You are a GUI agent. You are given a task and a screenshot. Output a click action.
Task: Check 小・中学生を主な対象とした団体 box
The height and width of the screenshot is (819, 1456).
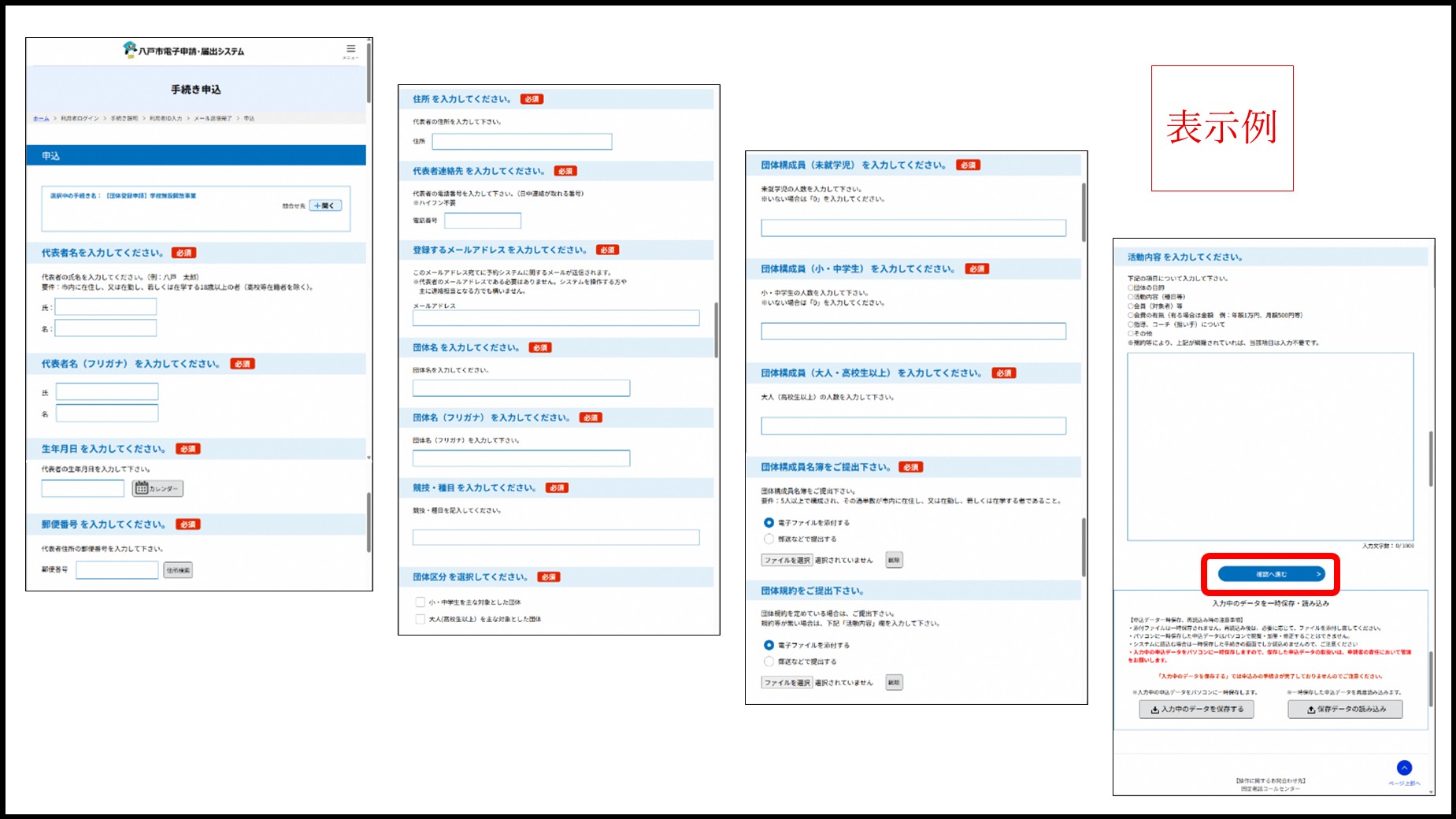click(420, 602)
